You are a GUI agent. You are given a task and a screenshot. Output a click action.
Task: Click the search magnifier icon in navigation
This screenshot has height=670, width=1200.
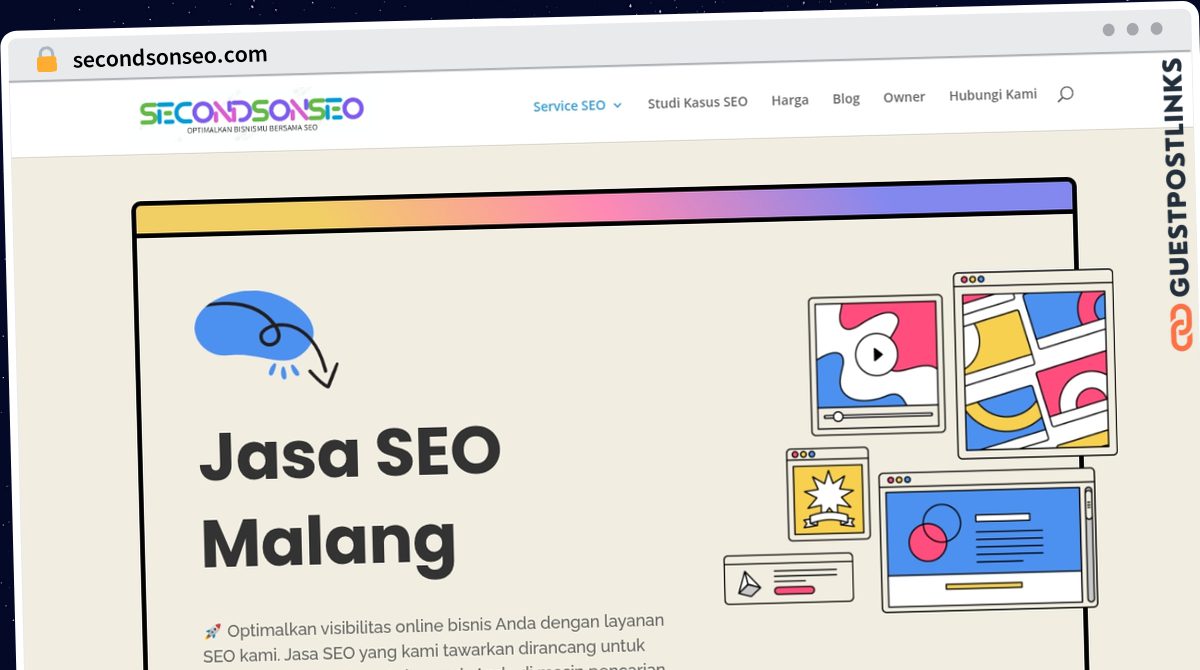1065,94
